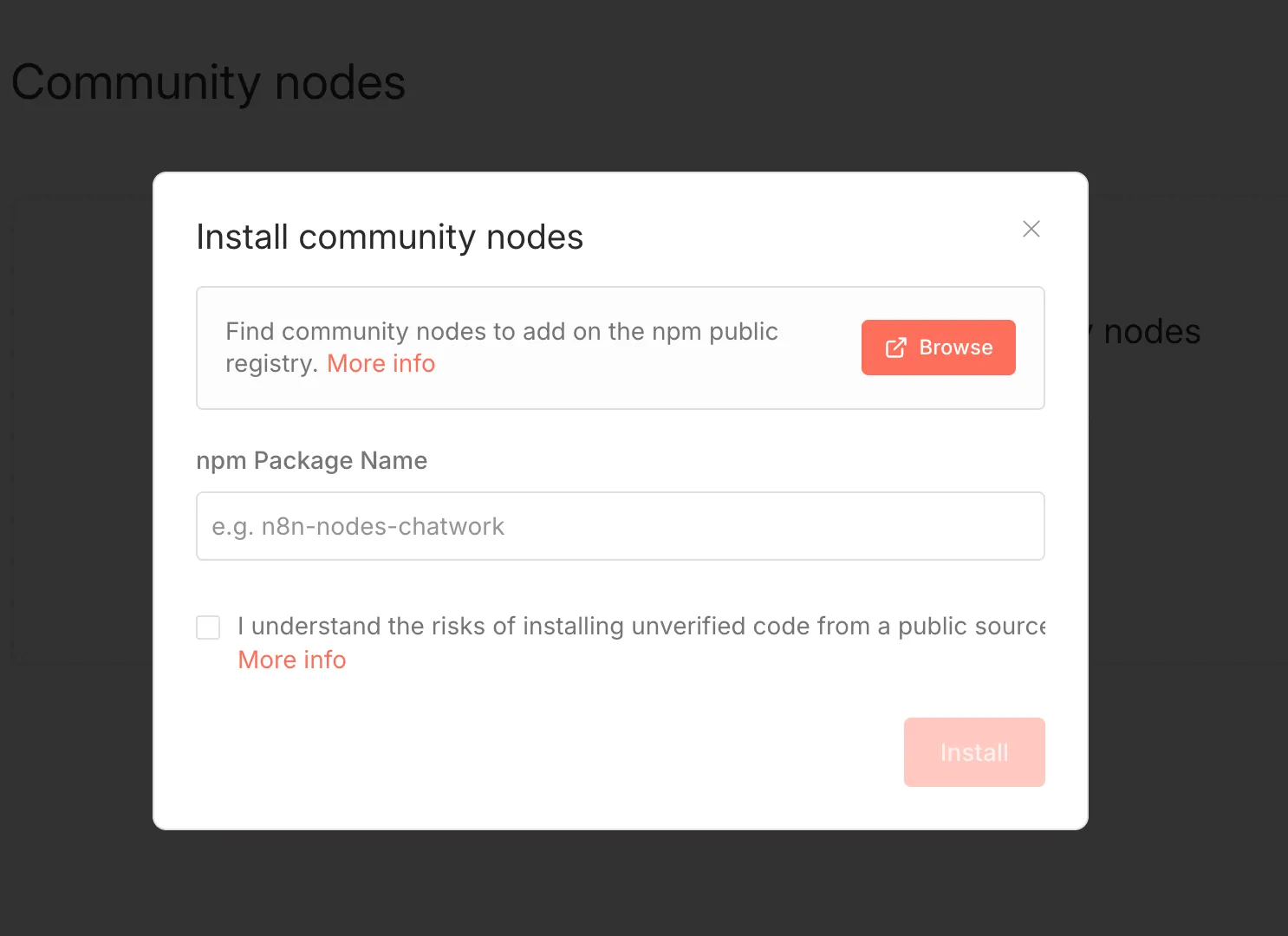Click the 'e.g. n8n-nodes-chatwork' placeholder text
Viewport: 1288px width, 936px height.
pyautogui.click(x=358, y=527)
